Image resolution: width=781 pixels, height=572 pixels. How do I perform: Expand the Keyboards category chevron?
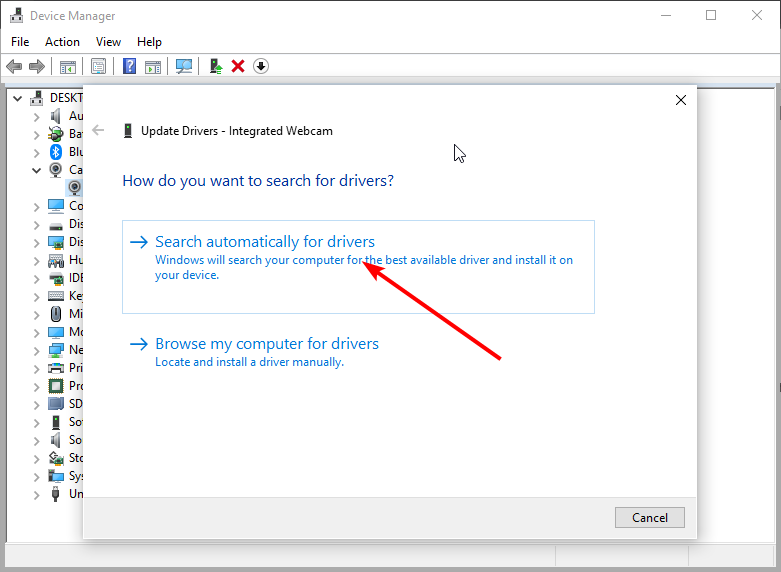[x=36, y=296]
